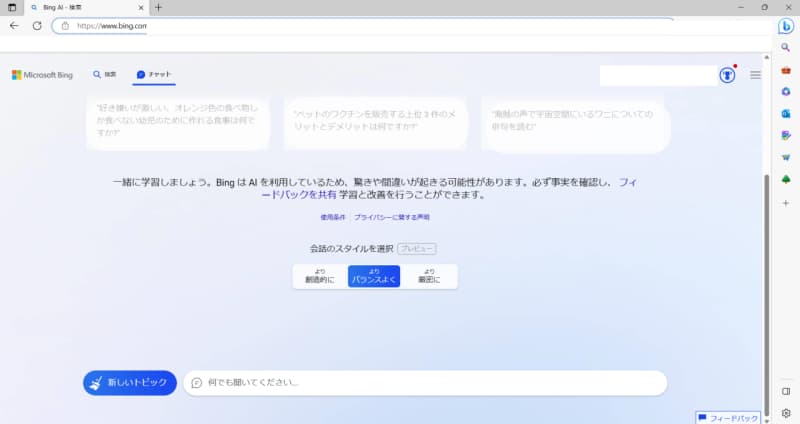The width and height of the screenshot is (800, 424).
Task: Click the scrollbar down arrow
Action: (x=766, y=421)
